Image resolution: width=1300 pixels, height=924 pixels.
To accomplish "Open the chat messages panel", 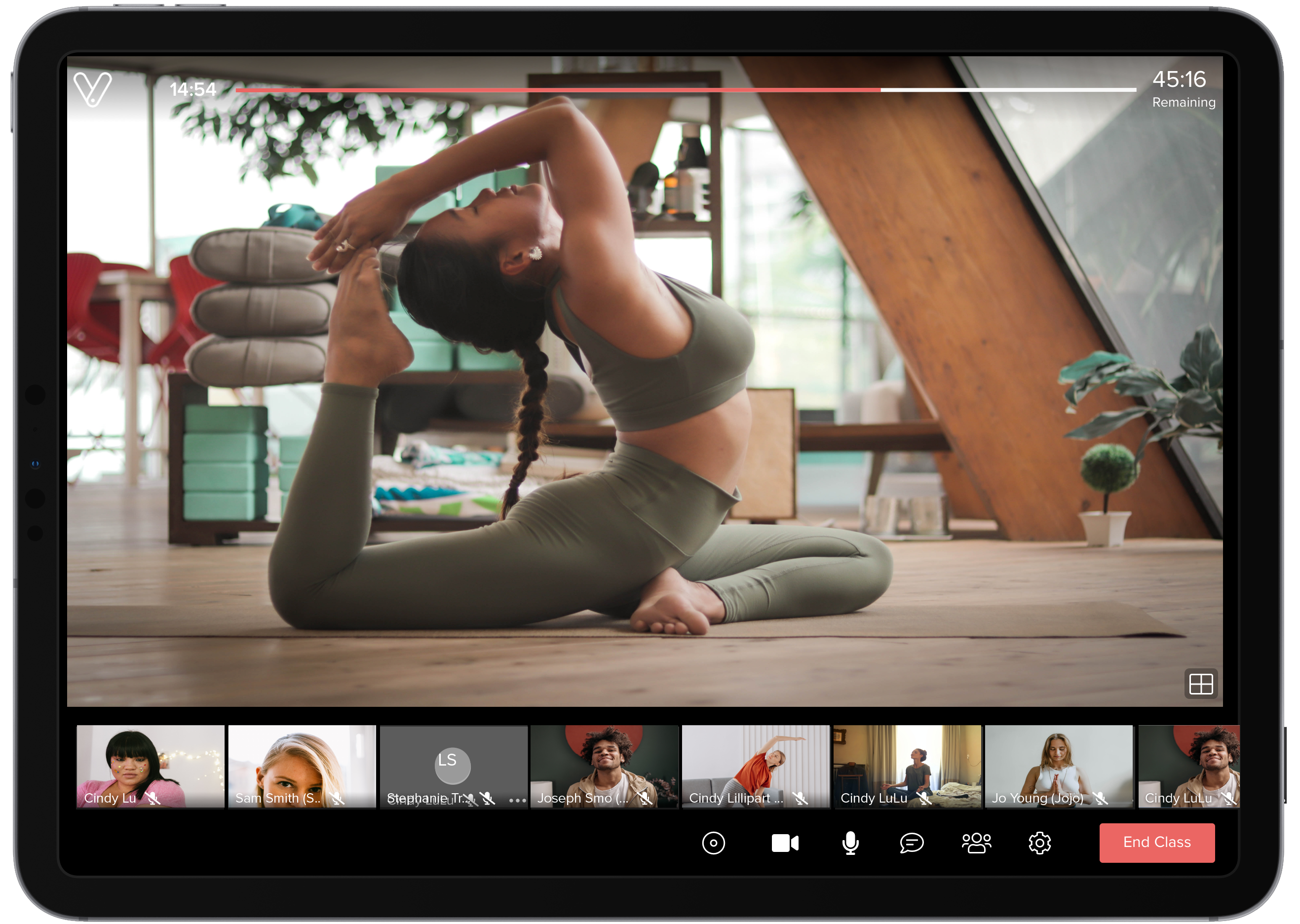I will [x=911, y=843].
